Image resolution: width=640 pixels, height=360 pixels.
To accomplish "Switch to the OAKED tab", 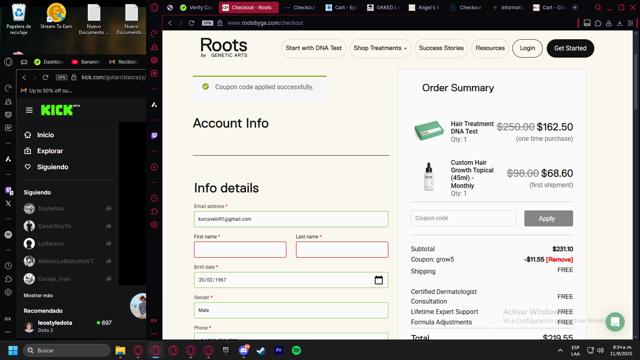I will click(382, 7).
